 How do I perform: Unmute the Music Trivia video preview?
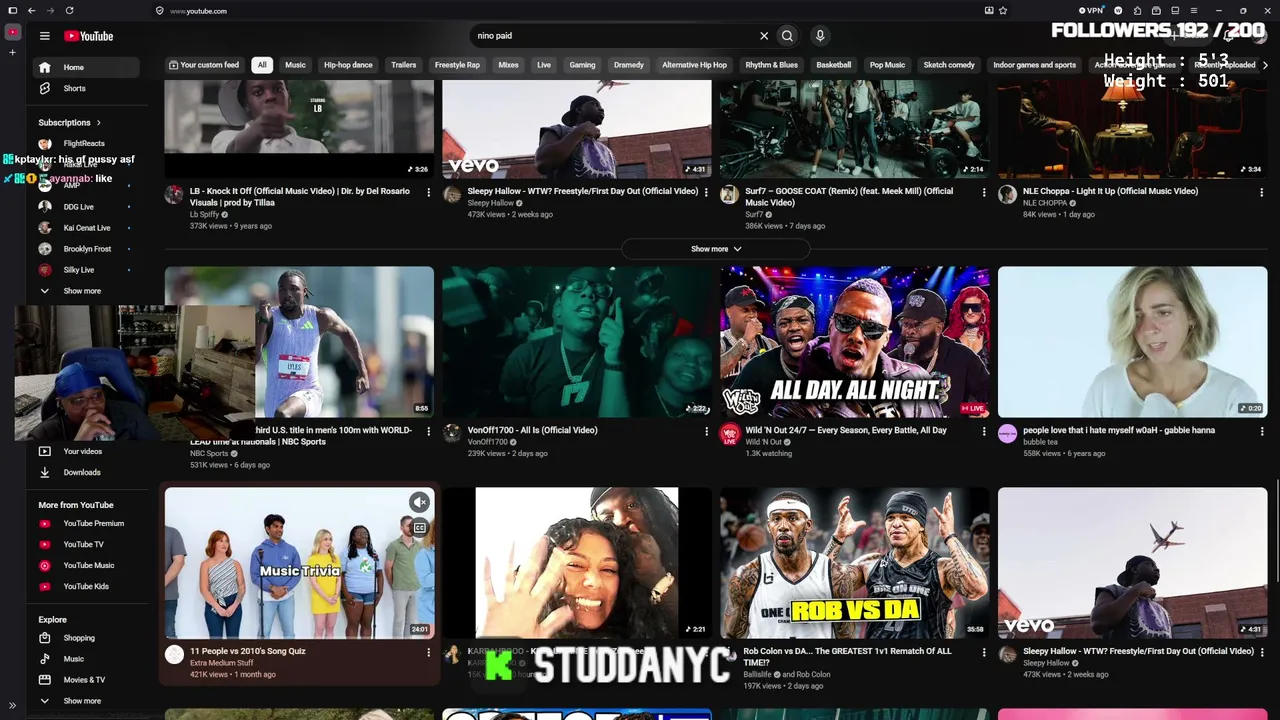tap(420, 502)
